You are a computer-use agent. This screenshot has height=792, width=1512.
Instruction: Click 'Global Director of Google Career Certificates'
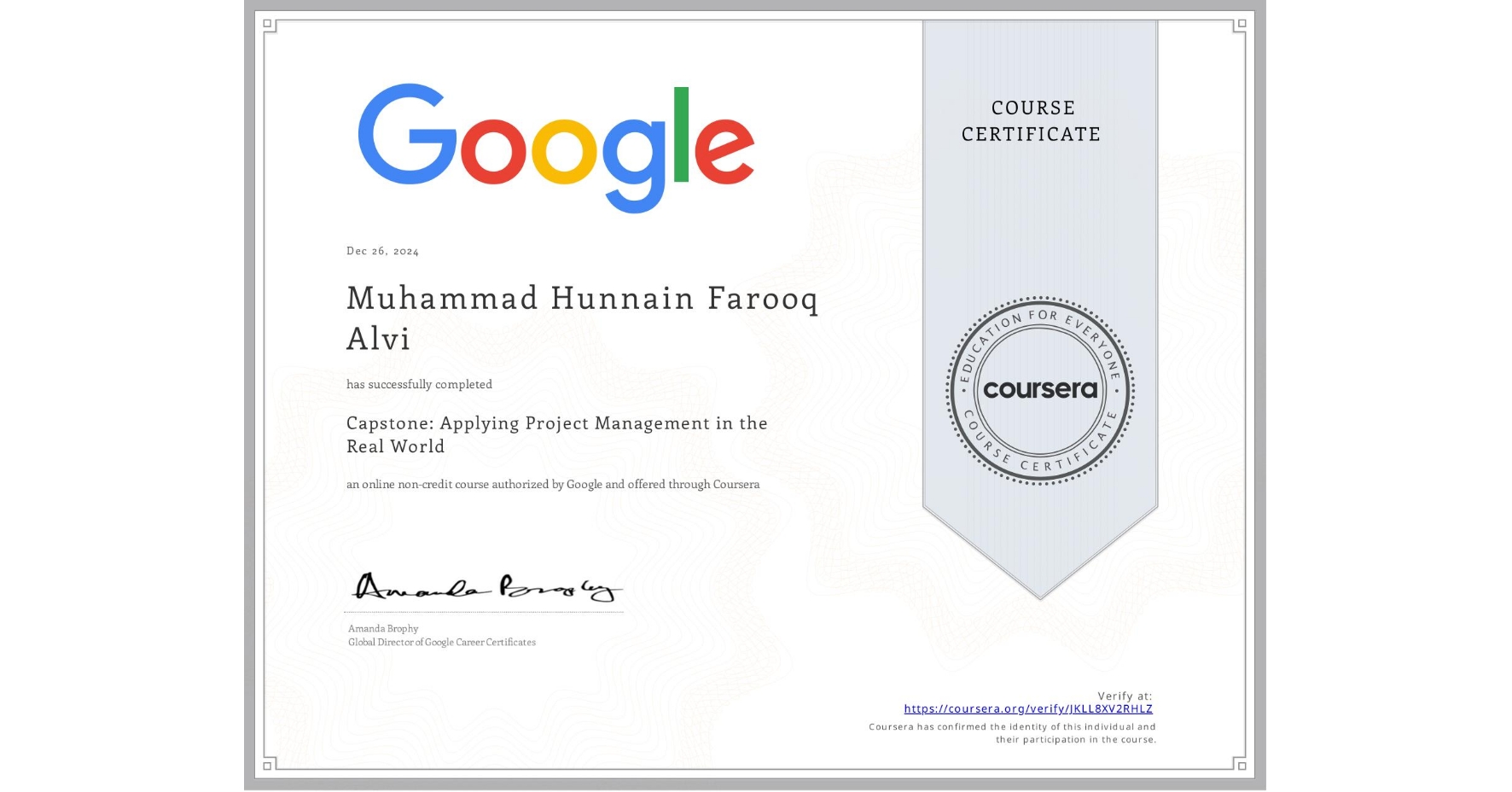click(x=442, y=643)
